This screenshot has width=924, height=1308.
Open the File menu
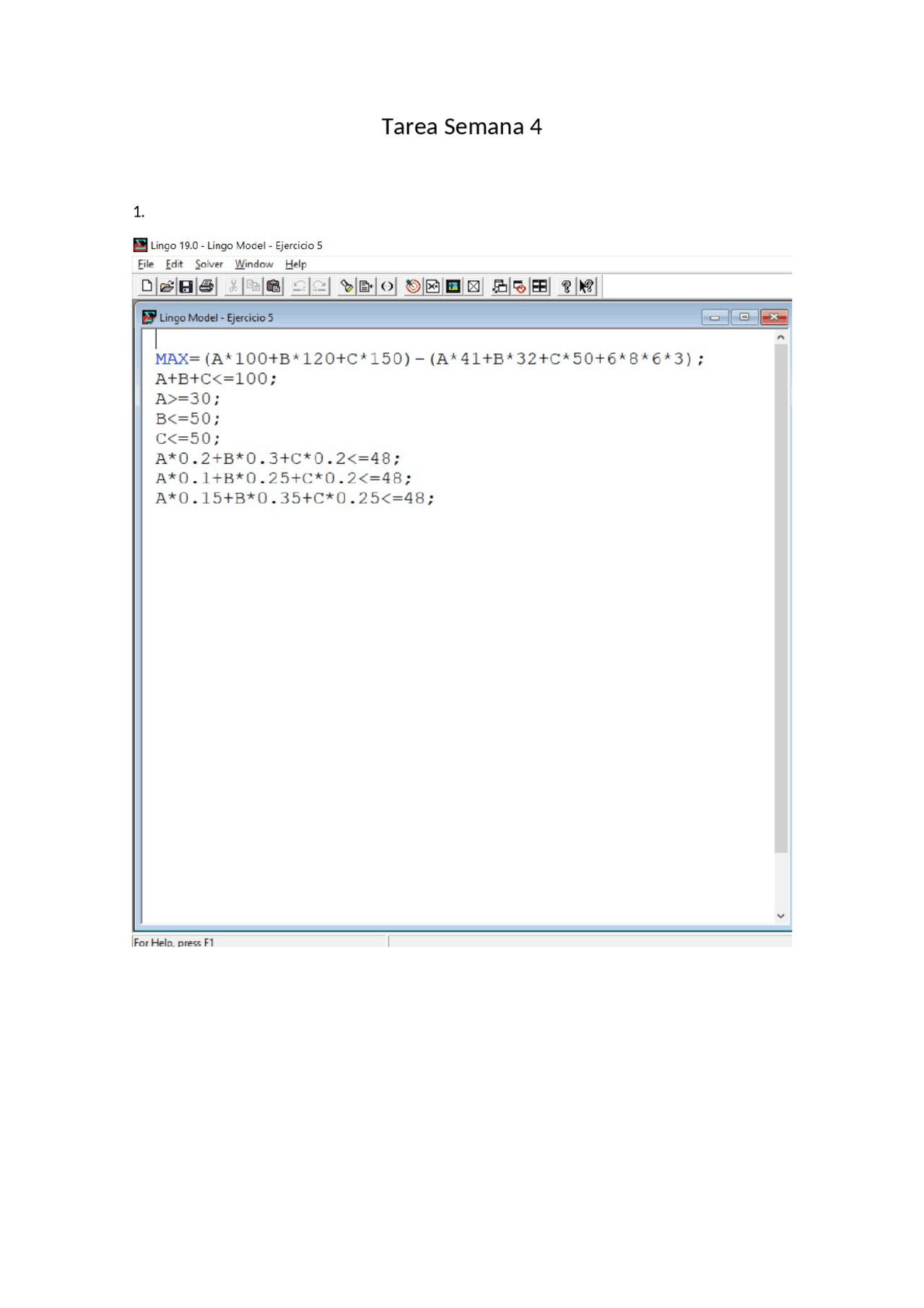coord(146,264)
